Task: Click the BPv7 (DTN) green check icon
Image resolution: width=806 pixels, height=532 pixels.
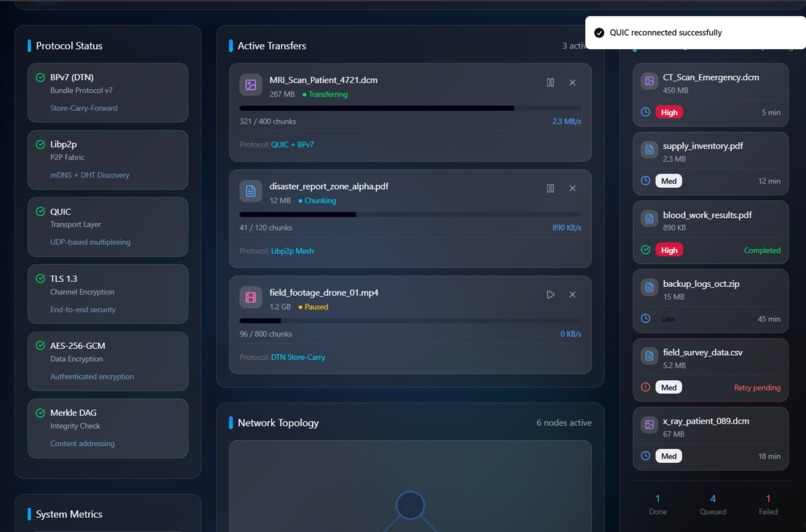Action: click(40, 78)
